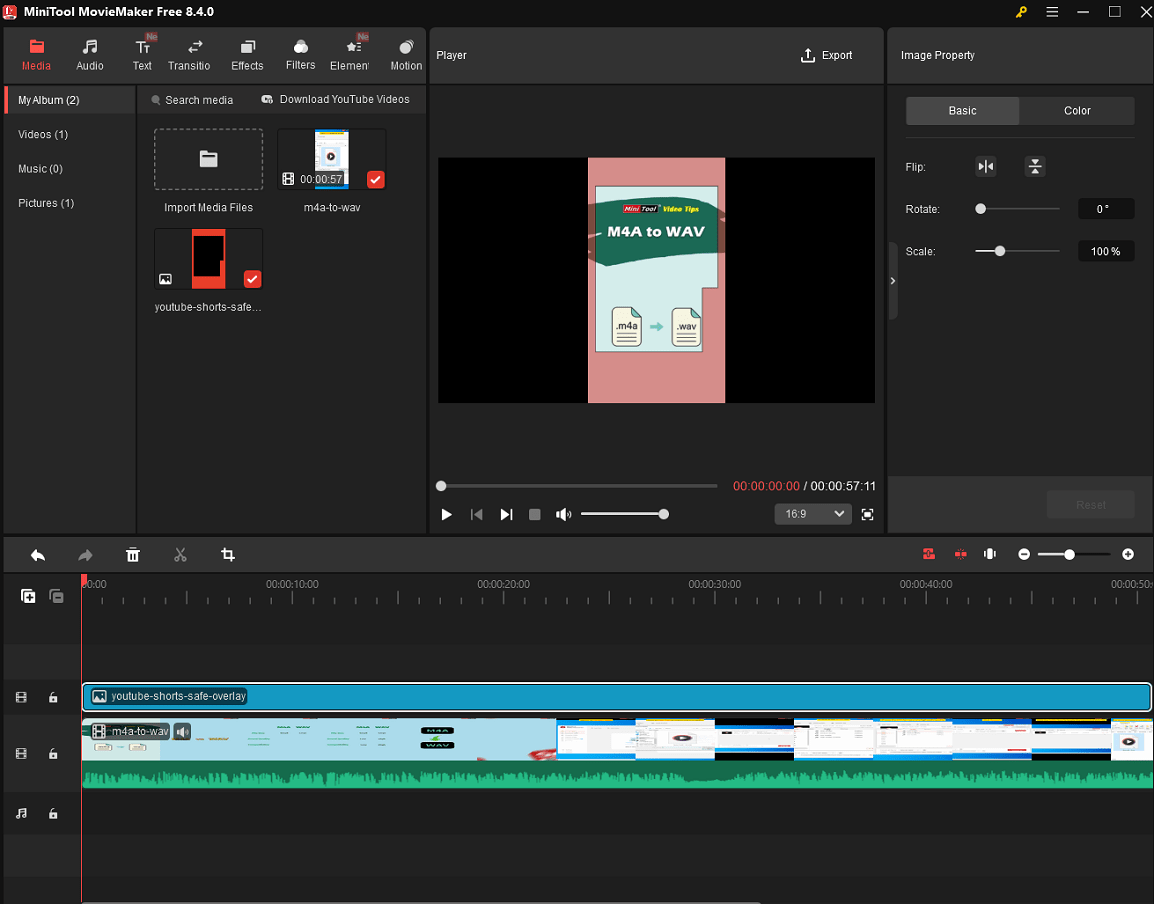Click the Undo icon above the timeline

[x=38, y=554]
